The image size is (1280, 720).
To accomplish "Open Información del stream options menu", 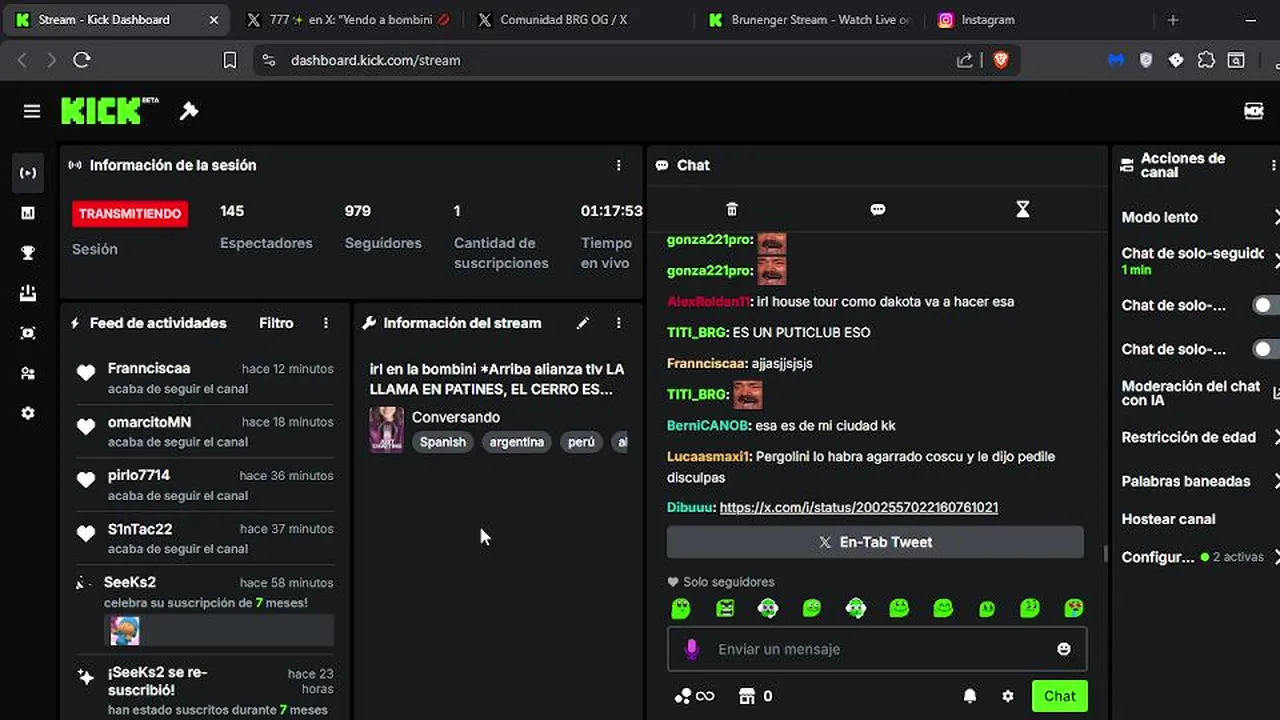I will 619,323.
